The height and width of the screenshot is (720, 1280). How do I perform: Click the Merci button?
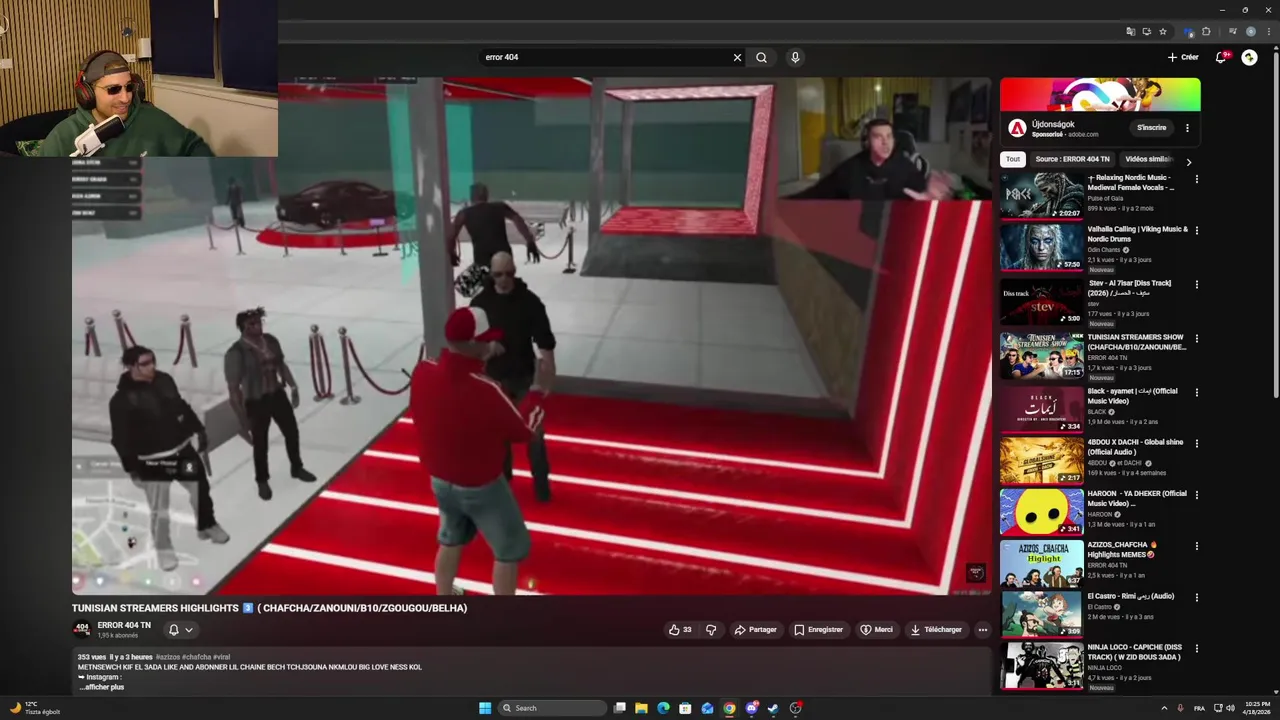876,630
